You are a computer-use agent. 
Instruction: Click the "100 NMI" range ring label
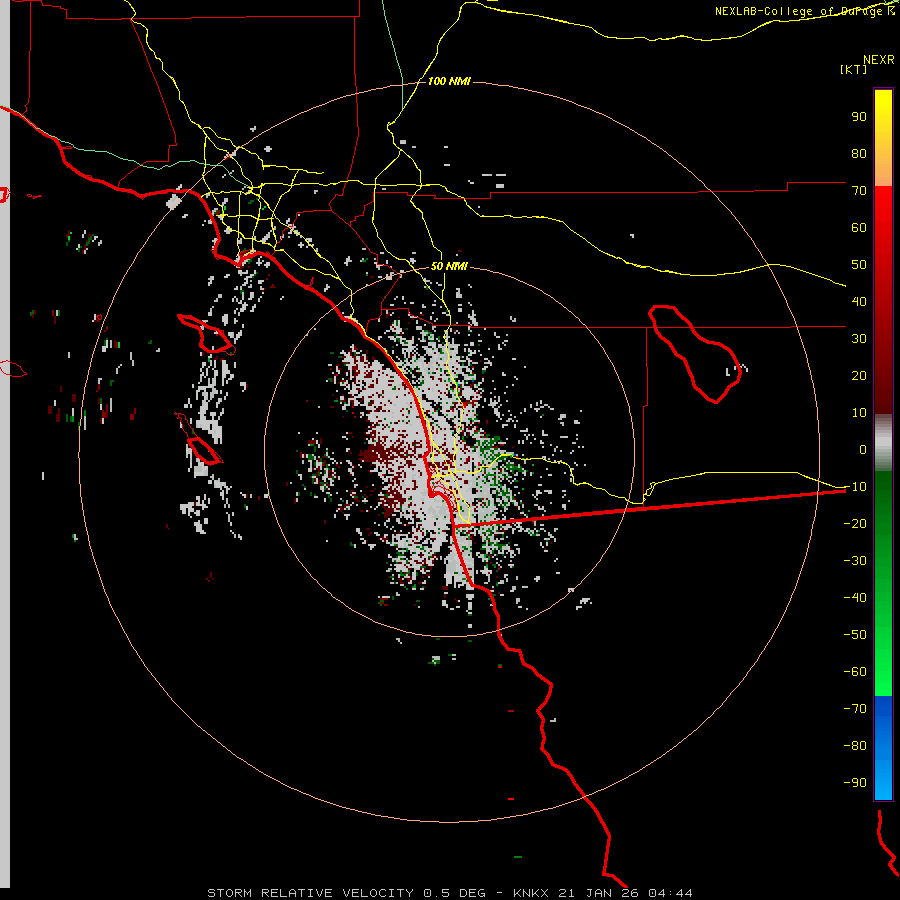click(x=449, y=82)
